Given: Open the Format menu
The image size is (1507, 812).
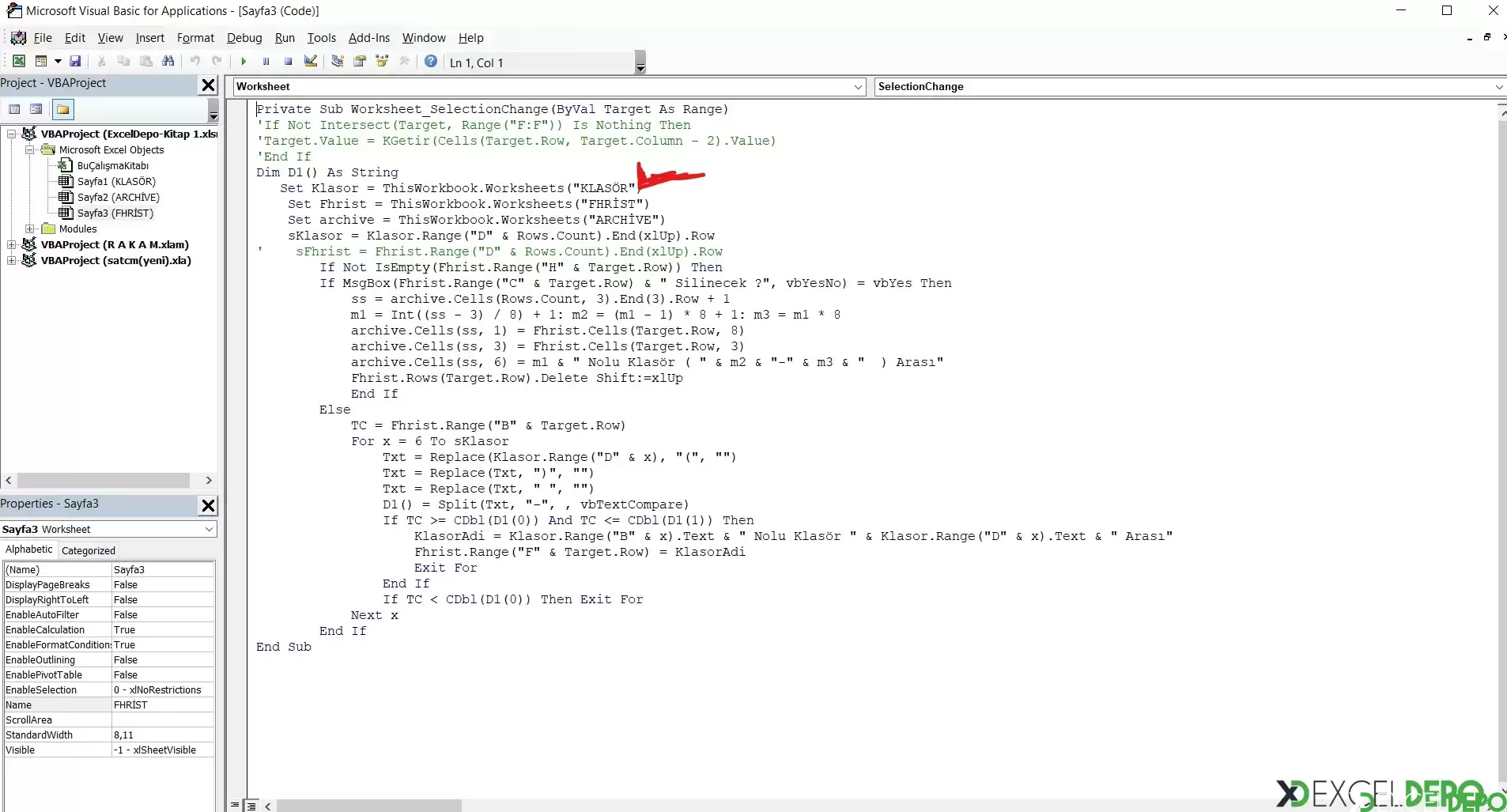Looking at the screenshot, I should pyautogui.click(x=195, y=38).
